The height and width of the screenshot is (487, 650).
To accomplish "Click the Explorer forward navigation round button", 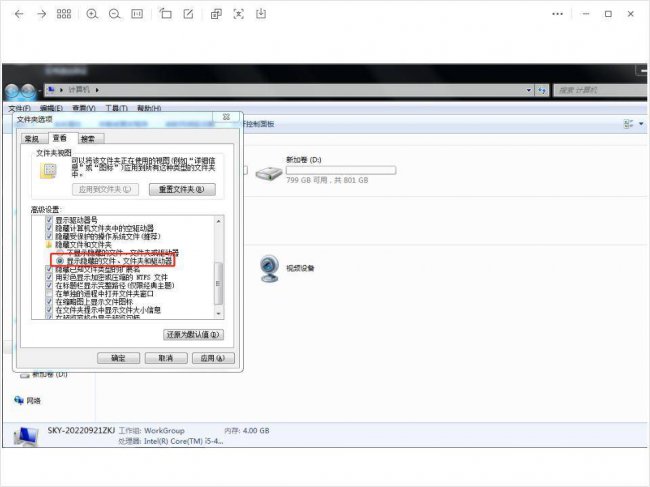I will (x=28, y=91).
